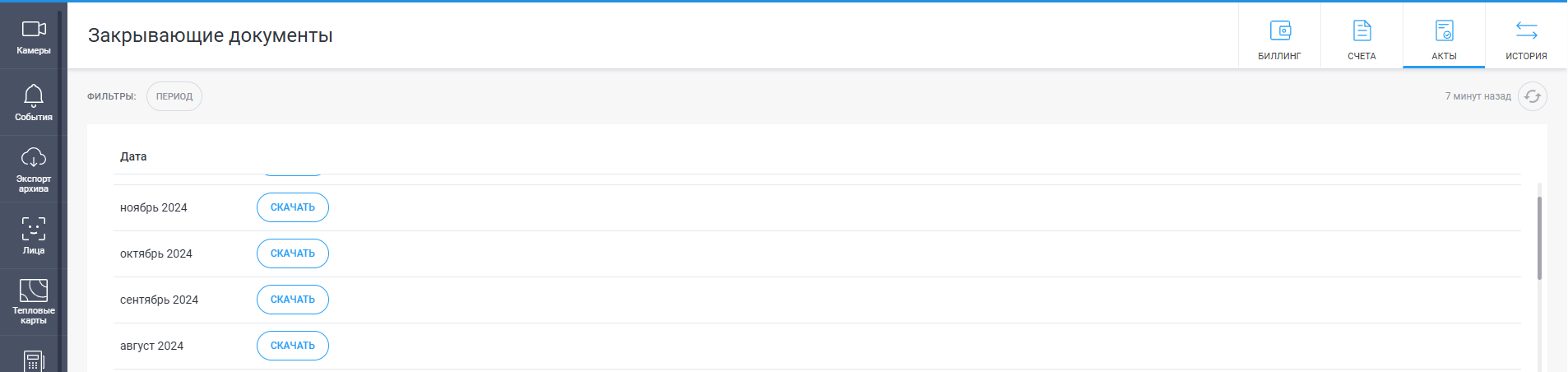Download the ноябрь 2024 act
This screenshot has width=1568, height=372.
click(x=293, y=207)
